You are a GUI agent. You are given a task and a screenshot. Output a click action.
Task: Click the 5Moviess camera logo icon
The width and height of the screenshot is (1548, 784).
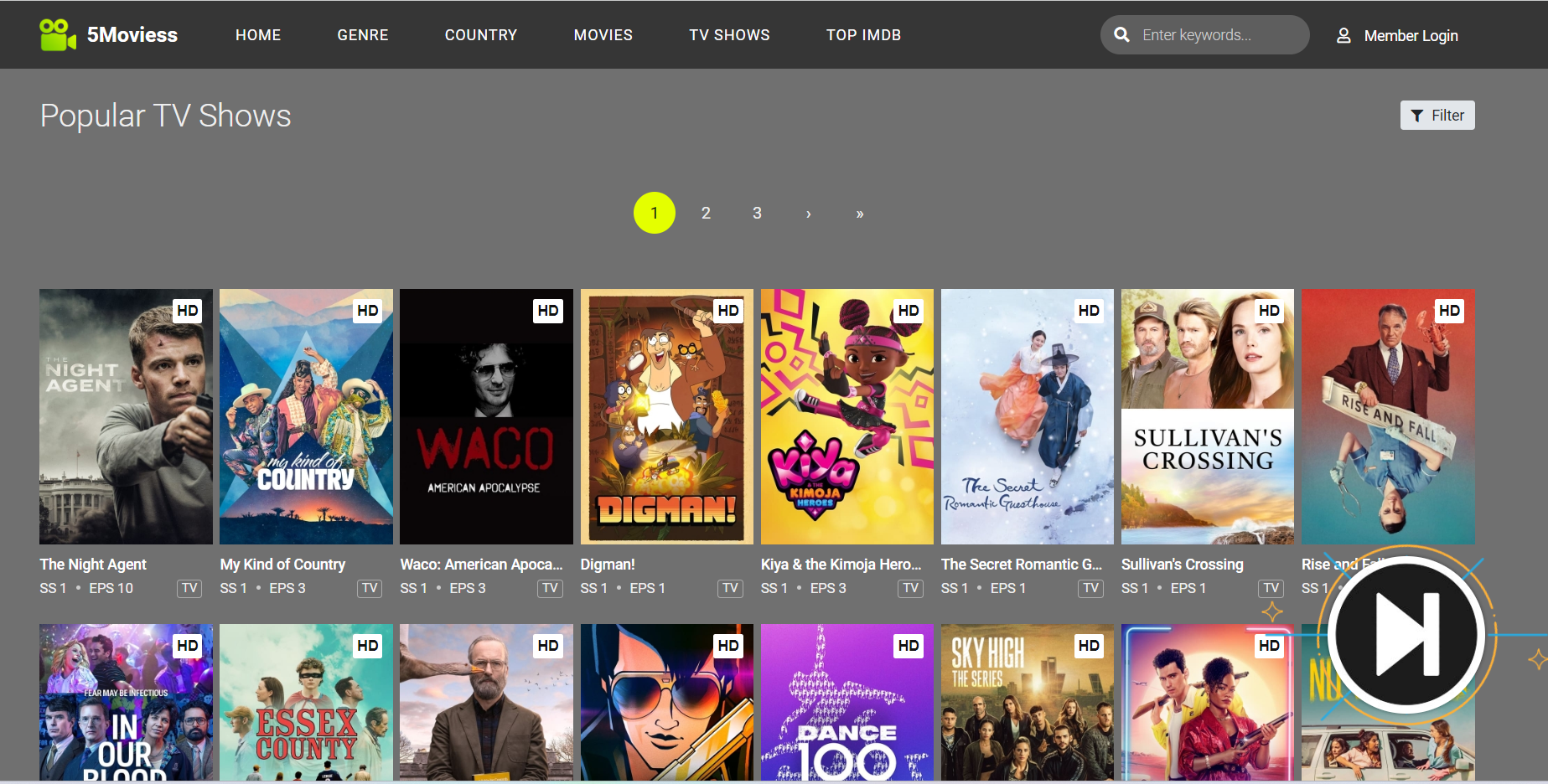[58, 34]
